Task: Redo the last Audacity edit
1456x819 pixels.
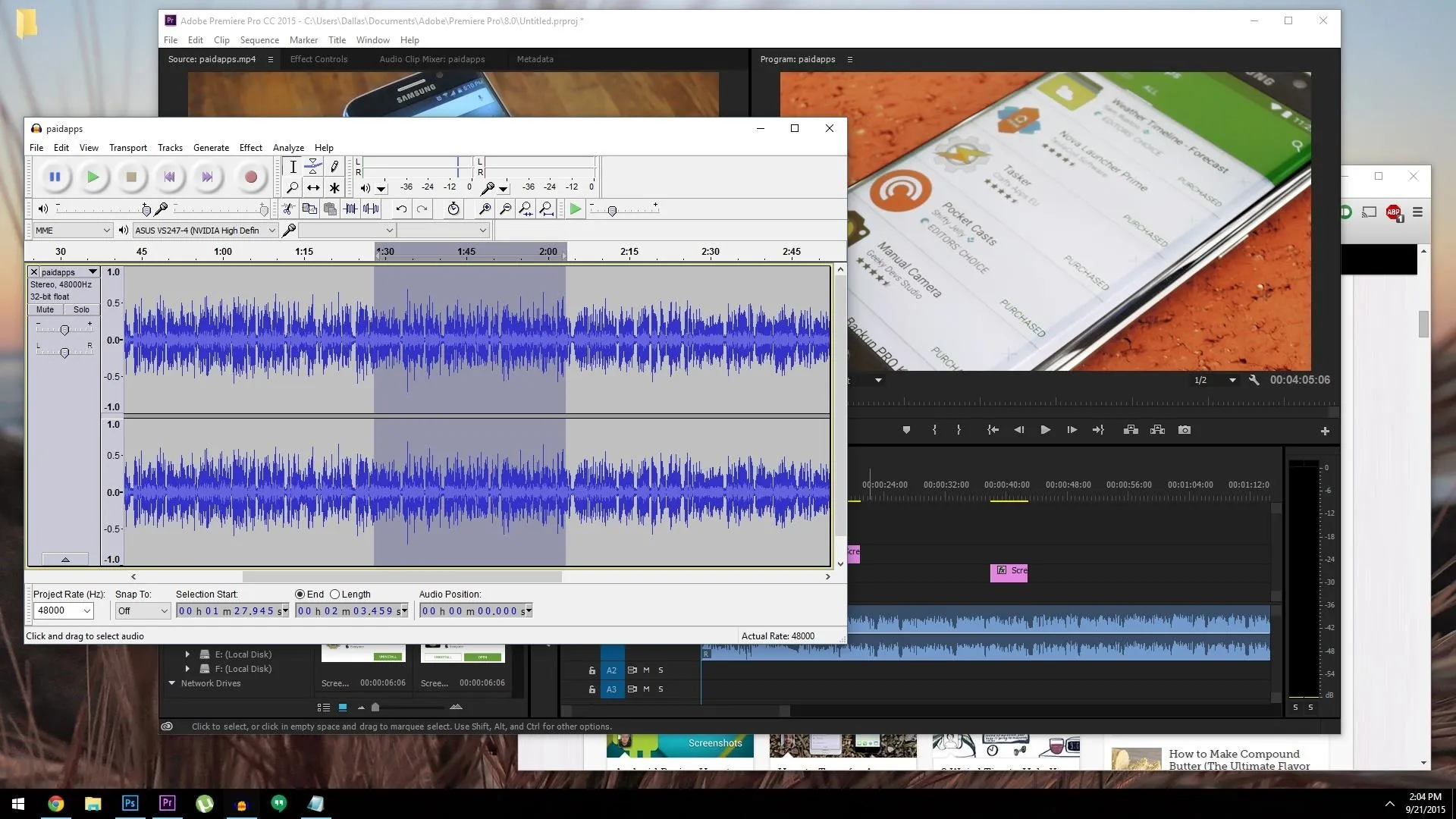Action: (x=422, y=209)
